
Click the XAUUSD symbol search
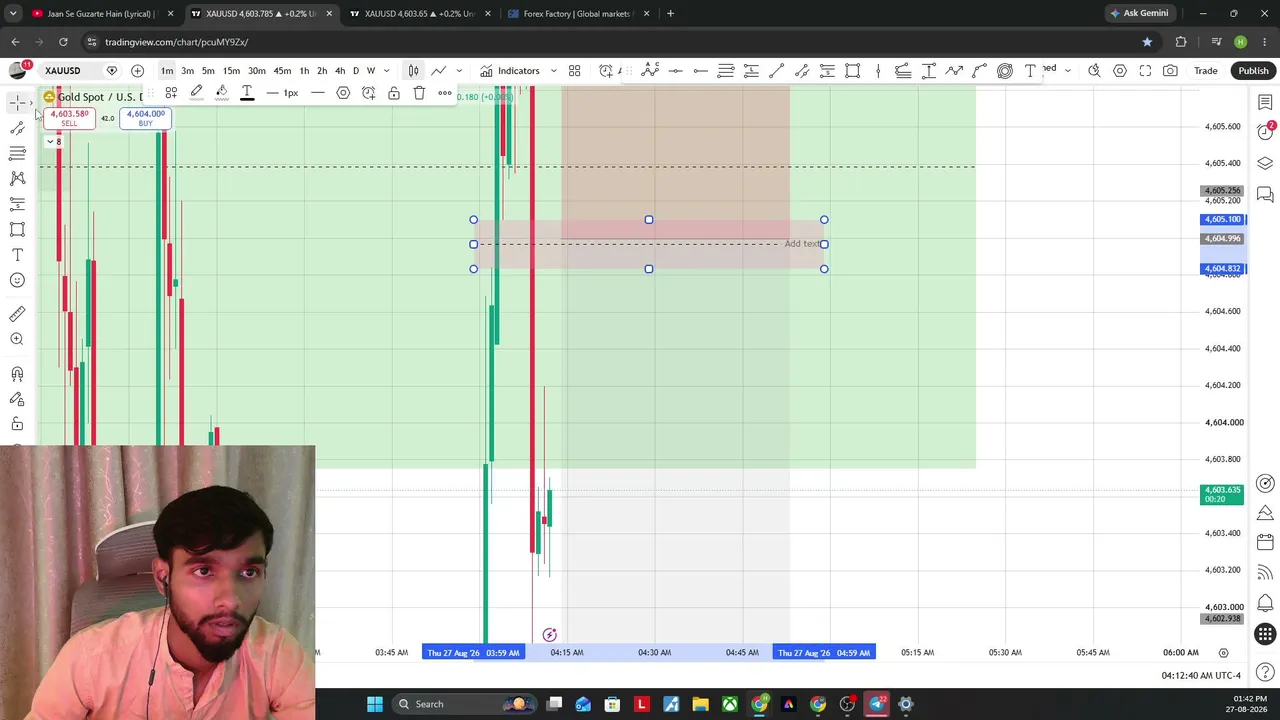pos(63,71)
